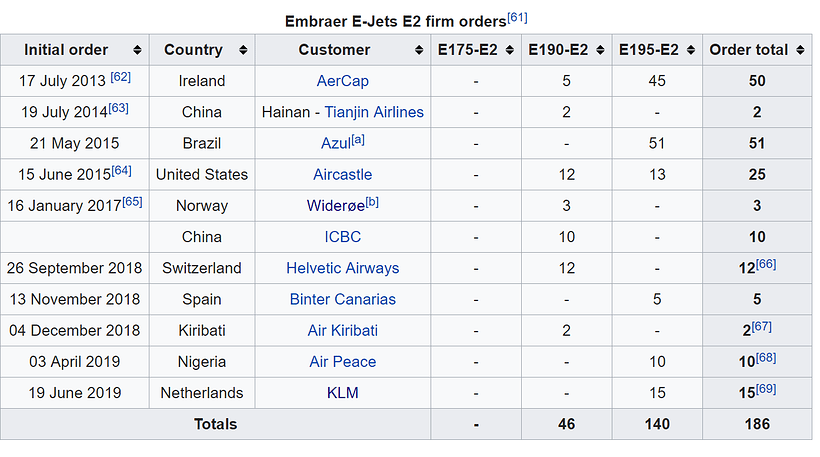Sort by Customer column arrows
Screen dimensions: 820x457
point(419,50)
